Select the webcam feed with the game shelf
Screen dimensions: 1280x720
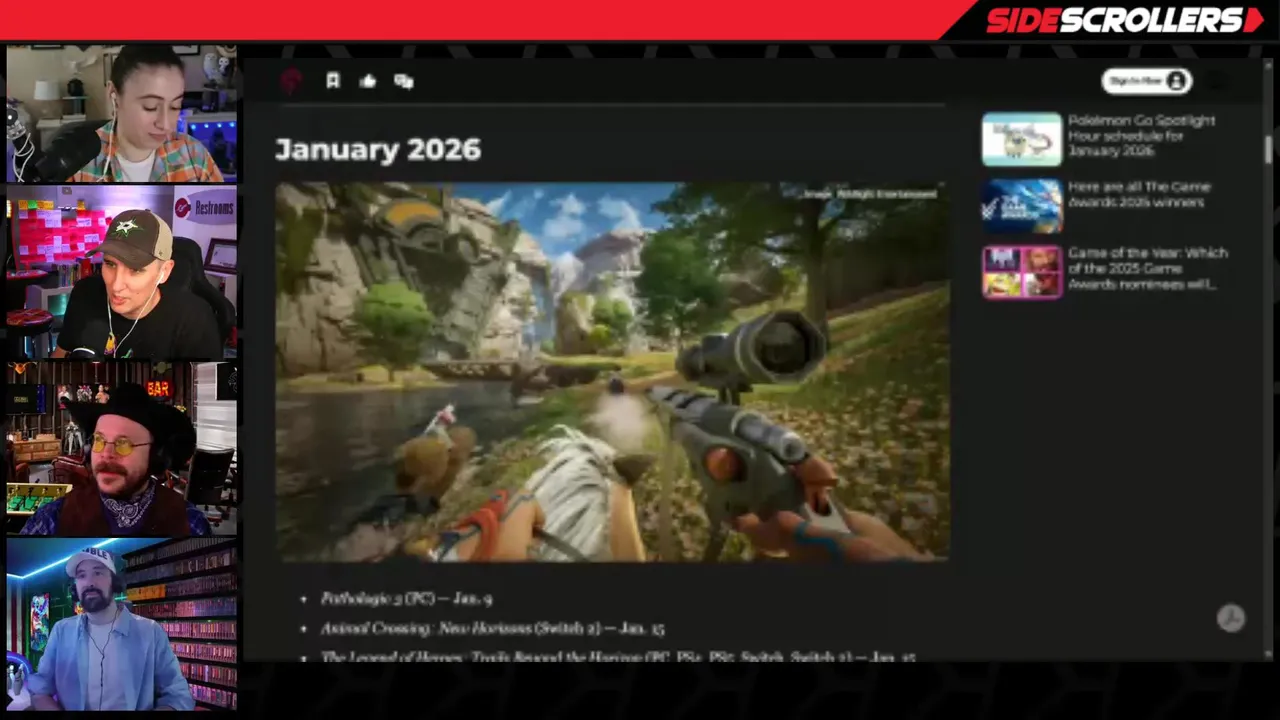(x=122, y=625)
